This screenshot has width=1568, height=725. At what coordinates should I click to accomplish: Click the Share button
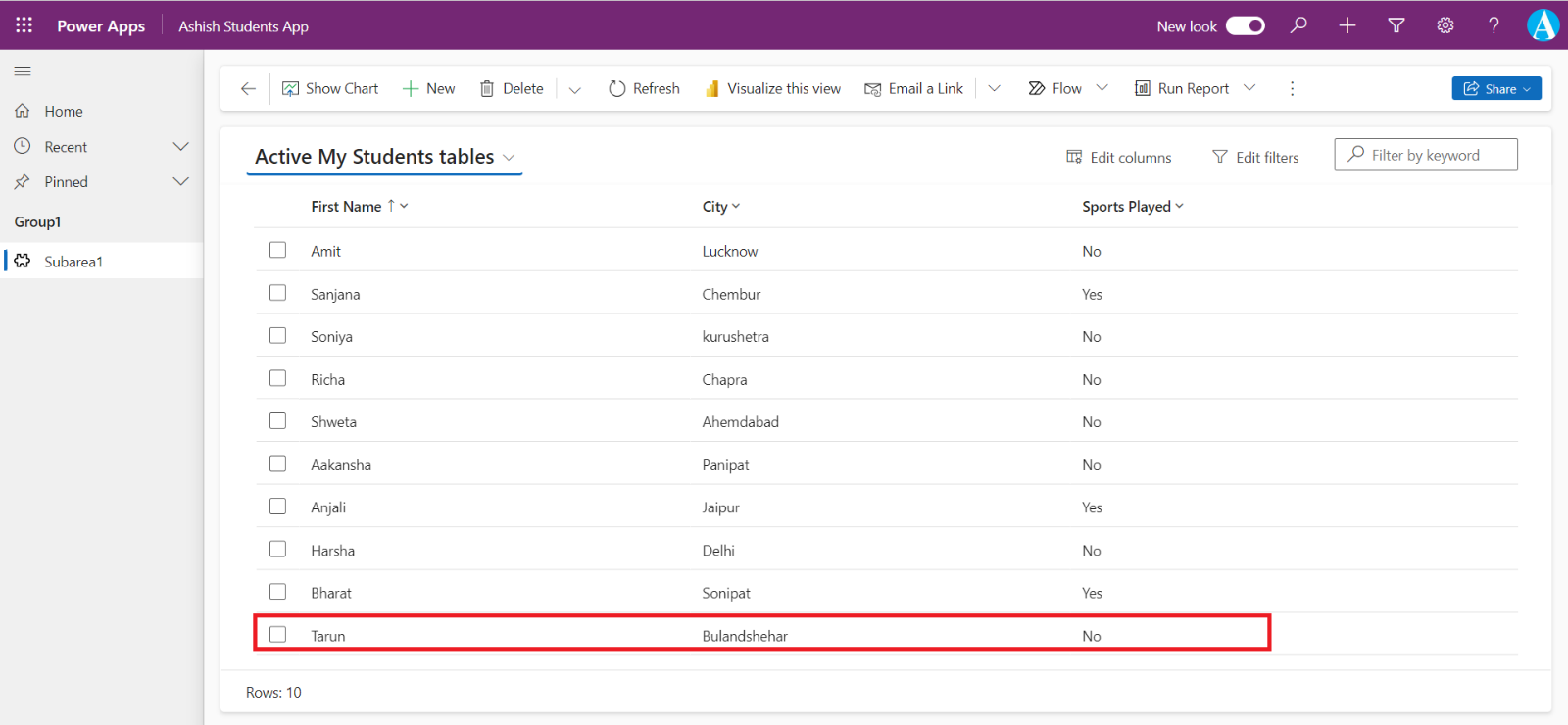(x=1495, y=88)
